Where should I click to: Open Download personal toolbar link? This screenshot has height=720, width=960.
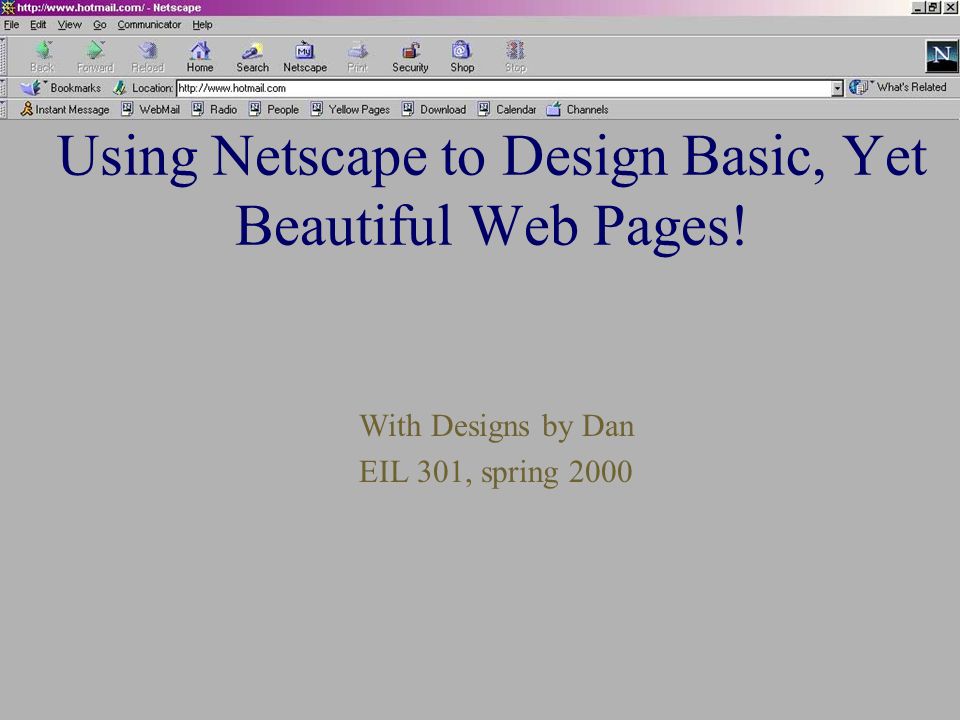pyautogui.click(x=434, y=110)
